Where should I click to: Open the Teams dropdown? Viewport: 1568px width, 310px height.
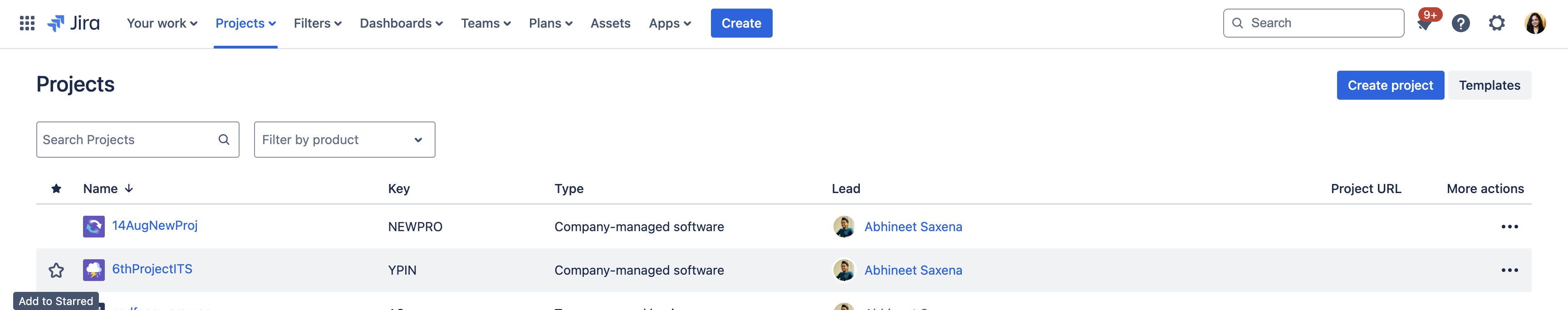tap(486, 23)
